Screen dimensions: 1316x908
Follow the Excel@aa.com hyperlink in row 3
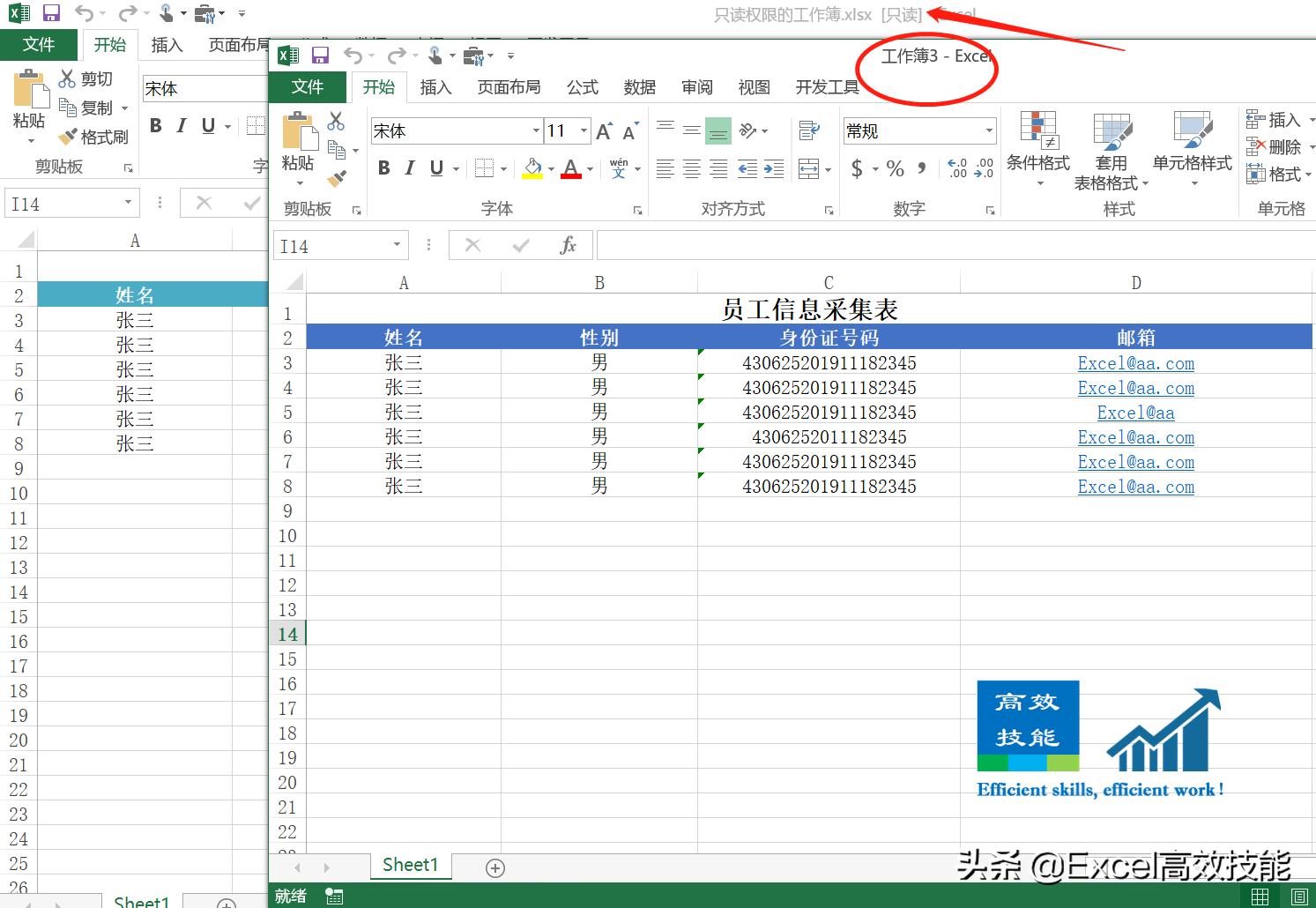1135,363
